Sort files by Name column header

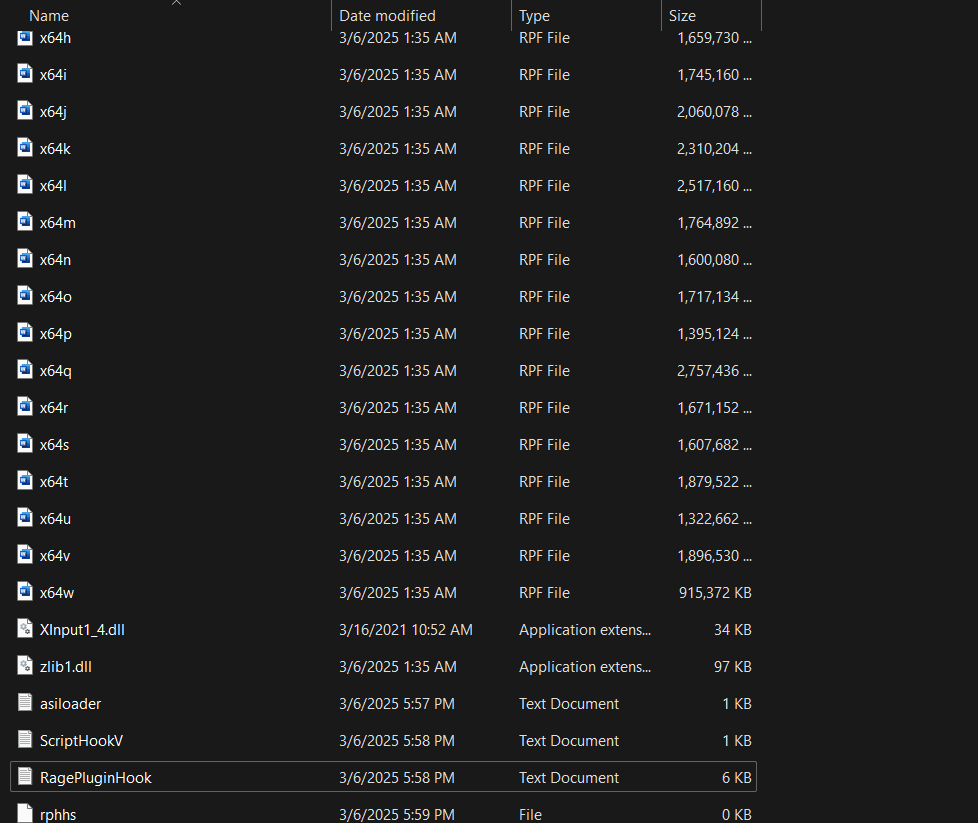[x=49, y=16]
